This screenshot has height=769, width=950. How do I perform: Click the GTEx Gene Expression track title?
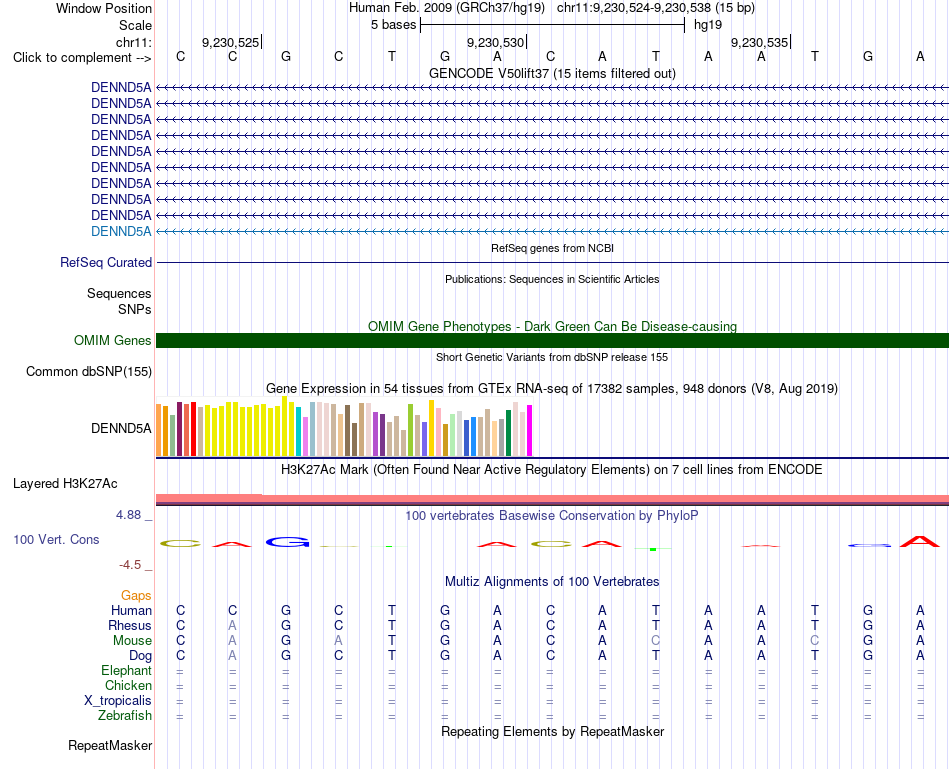pyautogui.click(x=552, y=388)
